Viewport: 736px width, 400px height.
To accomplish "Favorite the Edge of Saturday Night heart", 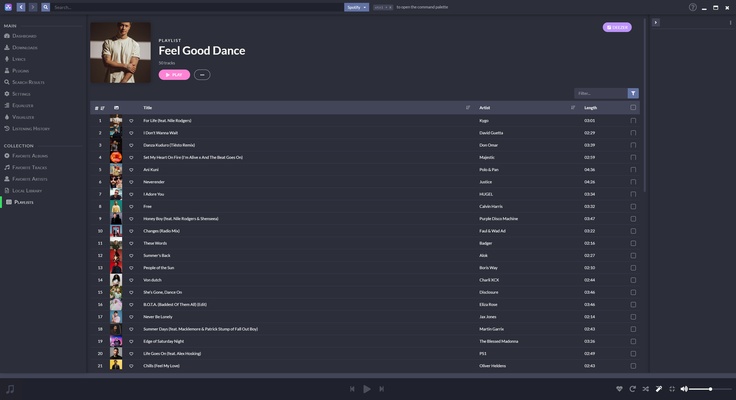I will tap(131, 341).
